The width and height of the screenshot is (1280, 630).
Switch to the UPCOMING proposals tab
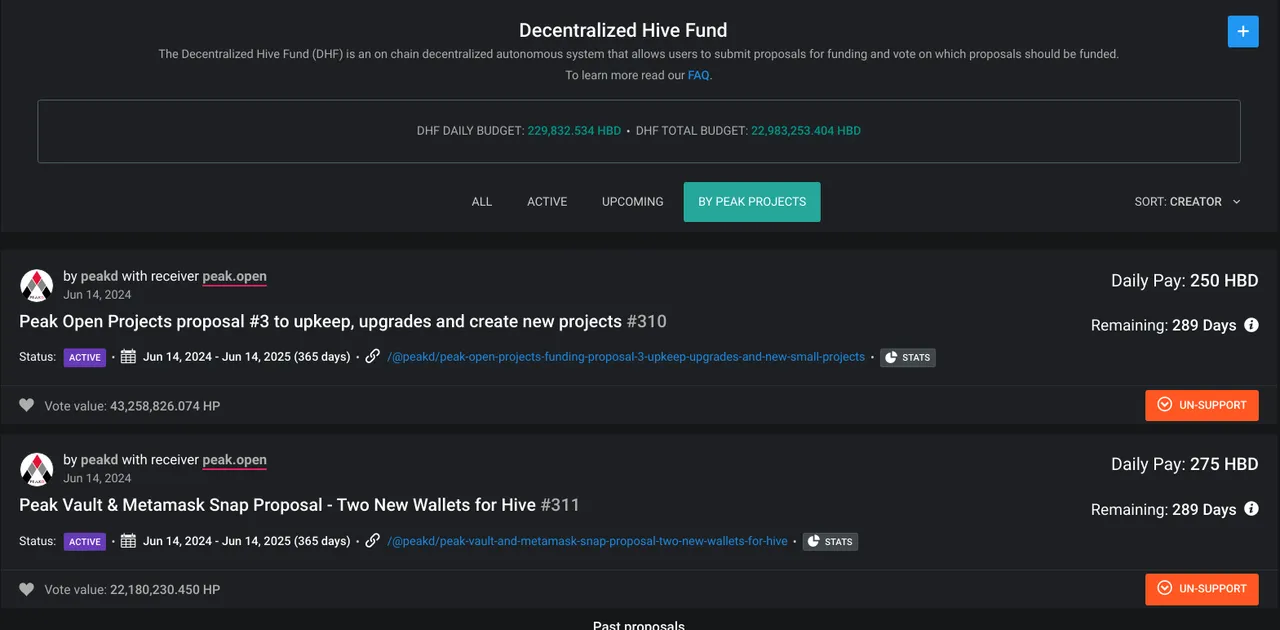633,202
